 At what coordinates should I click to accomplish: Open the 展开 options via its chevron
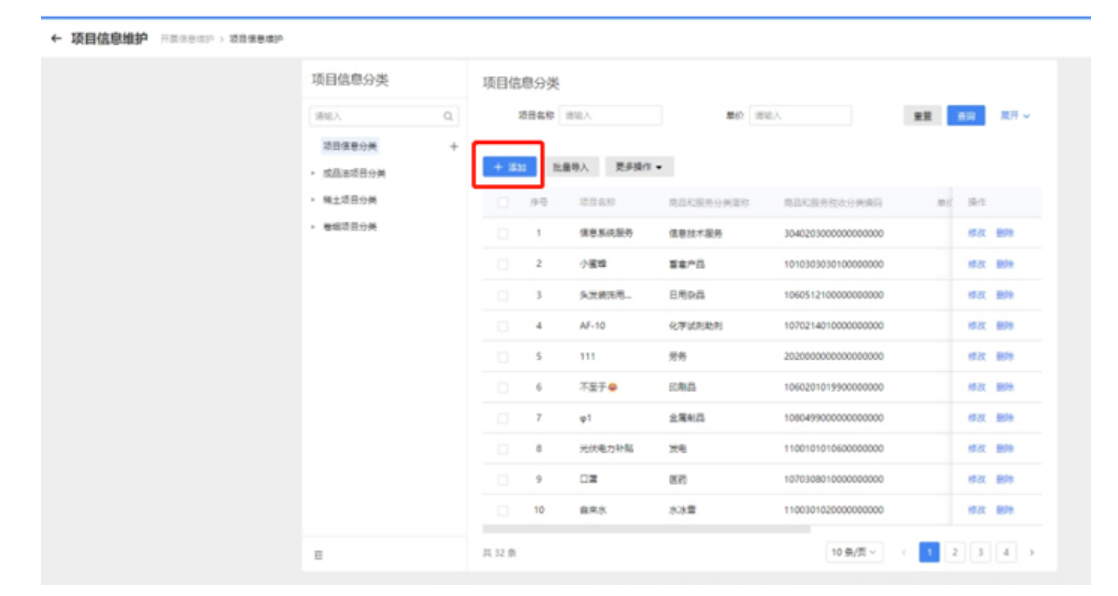click(1026, 114)
